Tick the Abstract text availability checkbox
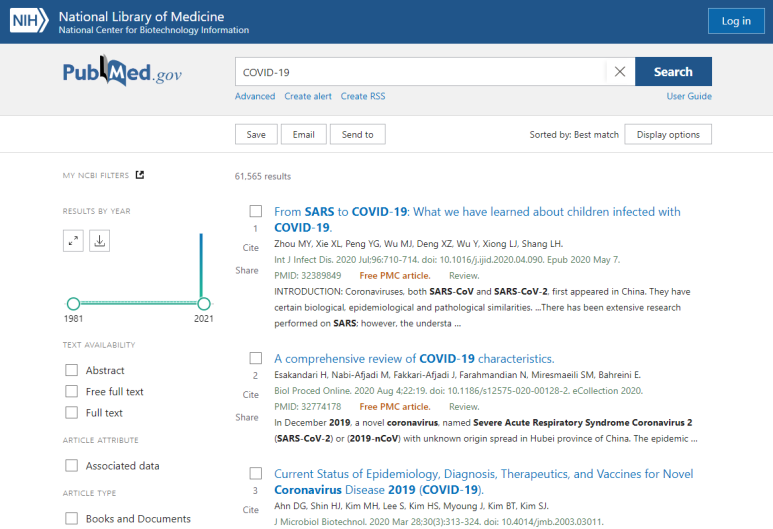The image size is (773, 529). [71, 370]
